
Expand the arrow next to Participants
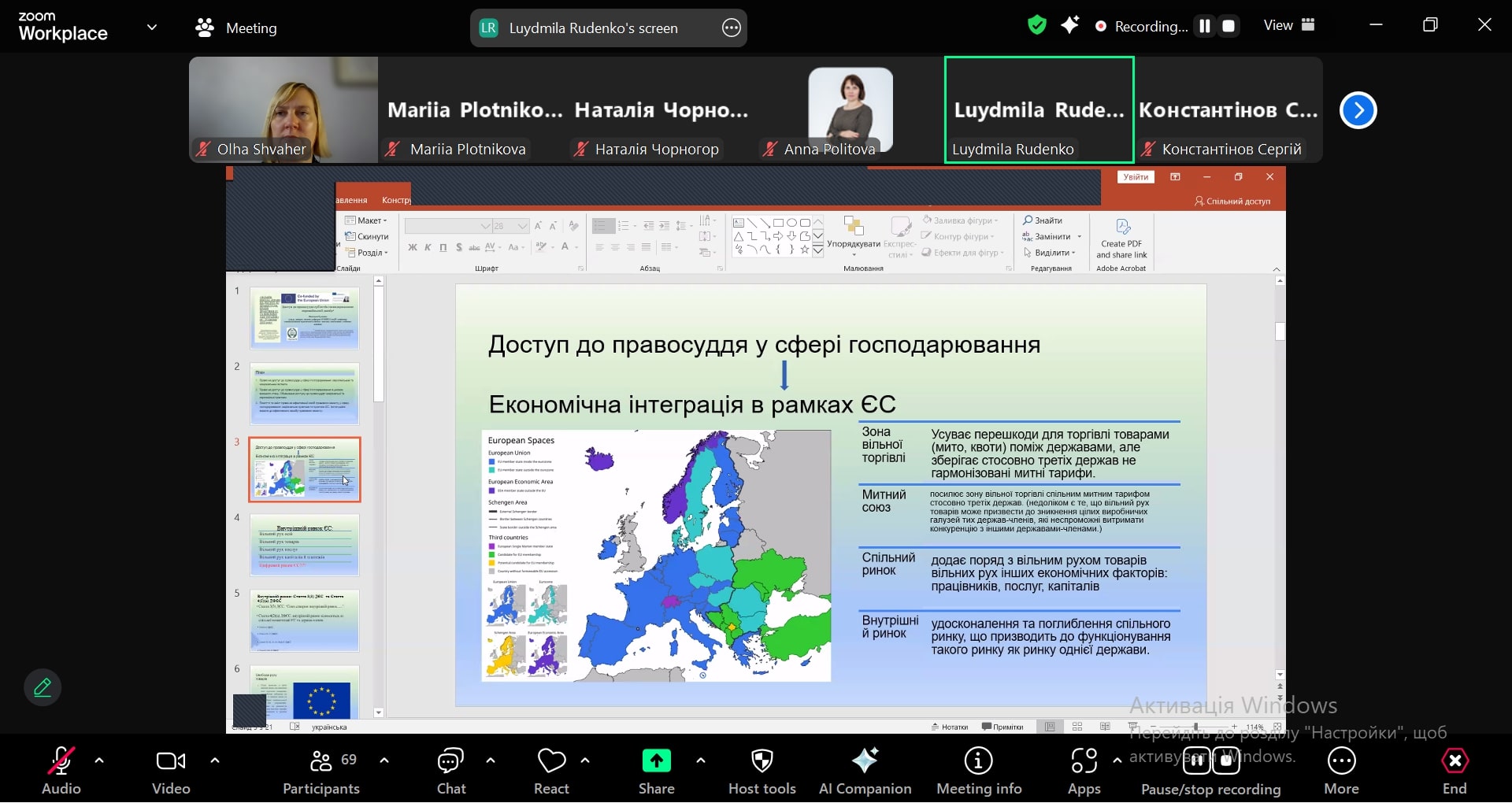pyautogui.click(x=384, y=760)
